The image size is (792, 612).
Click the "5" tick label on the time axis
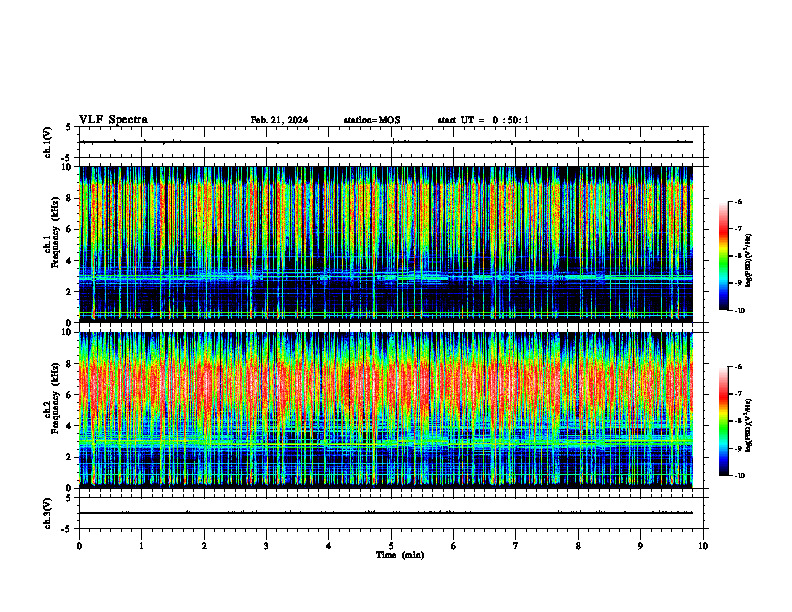pos(391,546)
